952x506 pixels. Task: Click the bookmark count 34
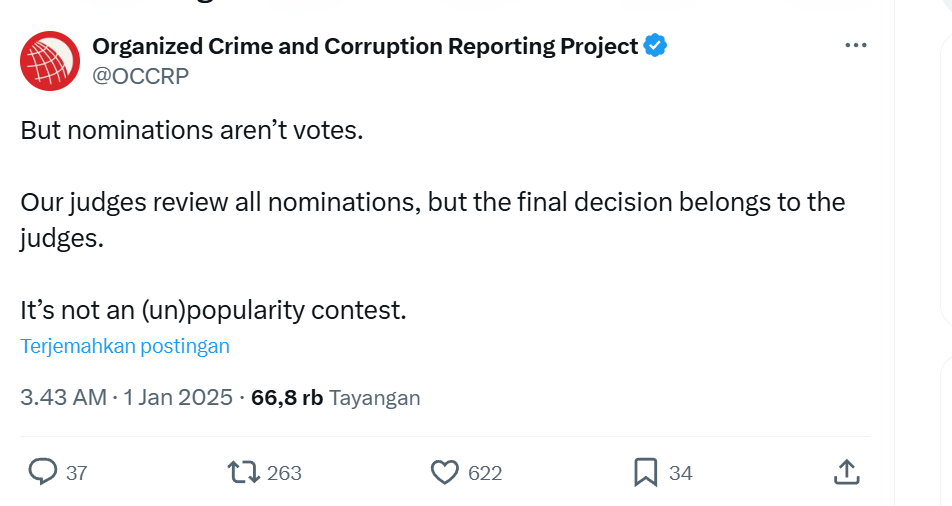pyautogui.click(x=681, y=473)
